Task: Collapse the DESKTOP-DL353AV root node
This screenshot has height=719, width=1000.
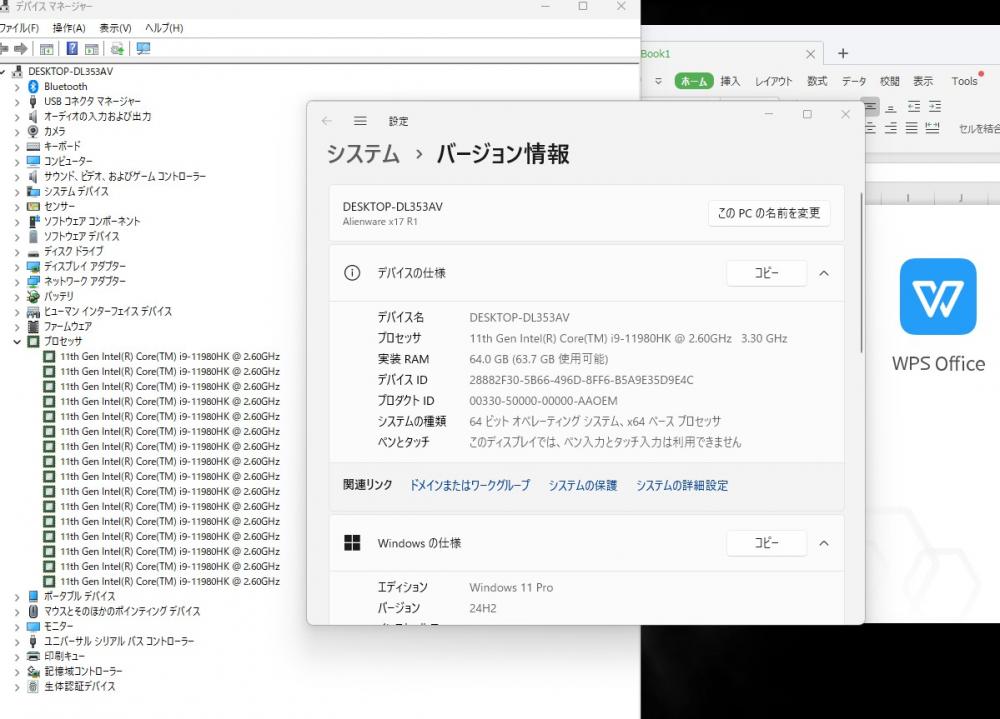Action: click(3, 71)
